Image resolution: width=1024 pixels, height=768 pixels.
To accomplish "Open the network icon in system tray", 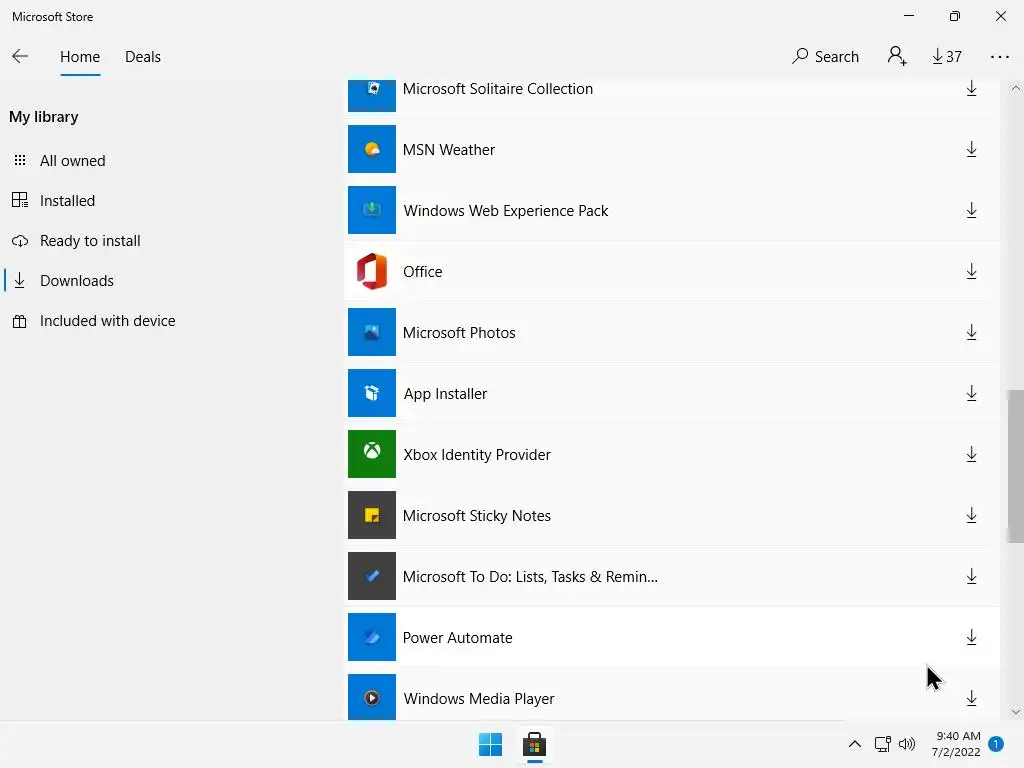I will click(x=882, y=744).
